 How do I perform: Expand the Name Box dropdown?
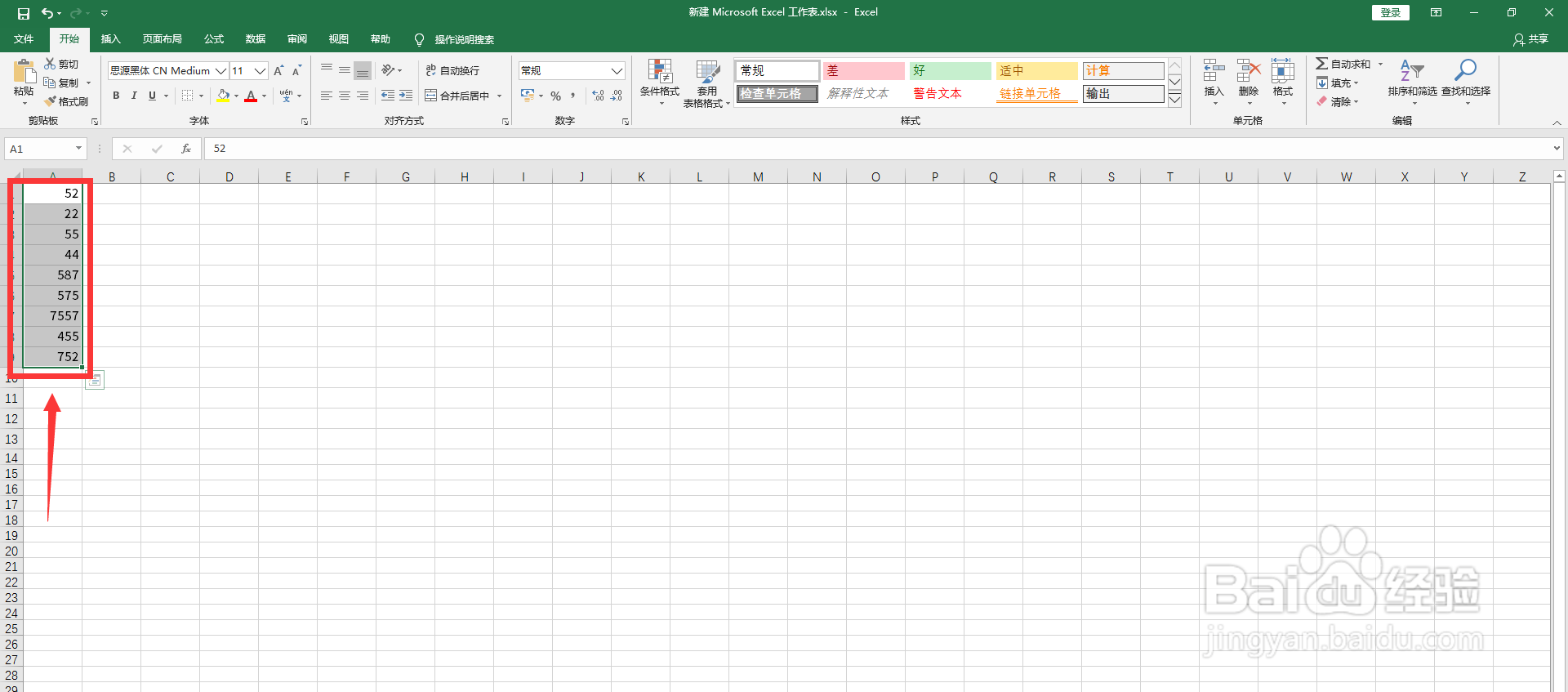pos(78,149)
